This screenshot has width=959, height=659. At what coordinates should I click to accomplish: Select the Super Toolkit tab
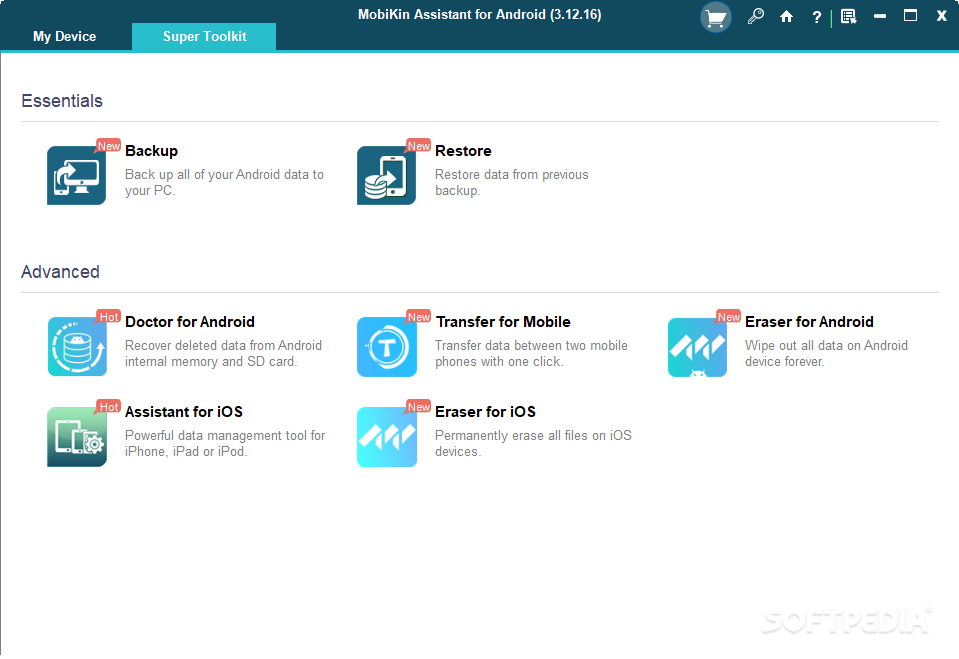pos(204,37)
